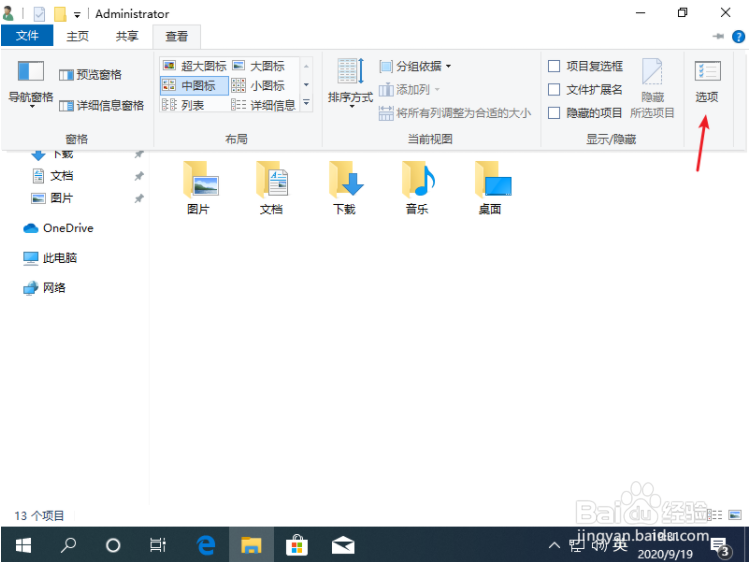Click the ribbon help question mark icon

739,36
